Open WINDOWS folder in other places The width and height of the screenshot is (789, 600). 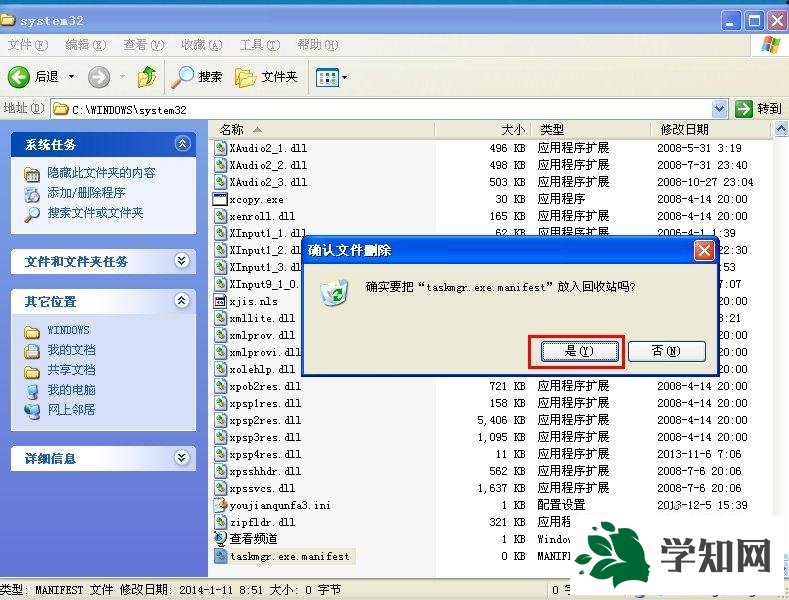(x=68, y=330)
